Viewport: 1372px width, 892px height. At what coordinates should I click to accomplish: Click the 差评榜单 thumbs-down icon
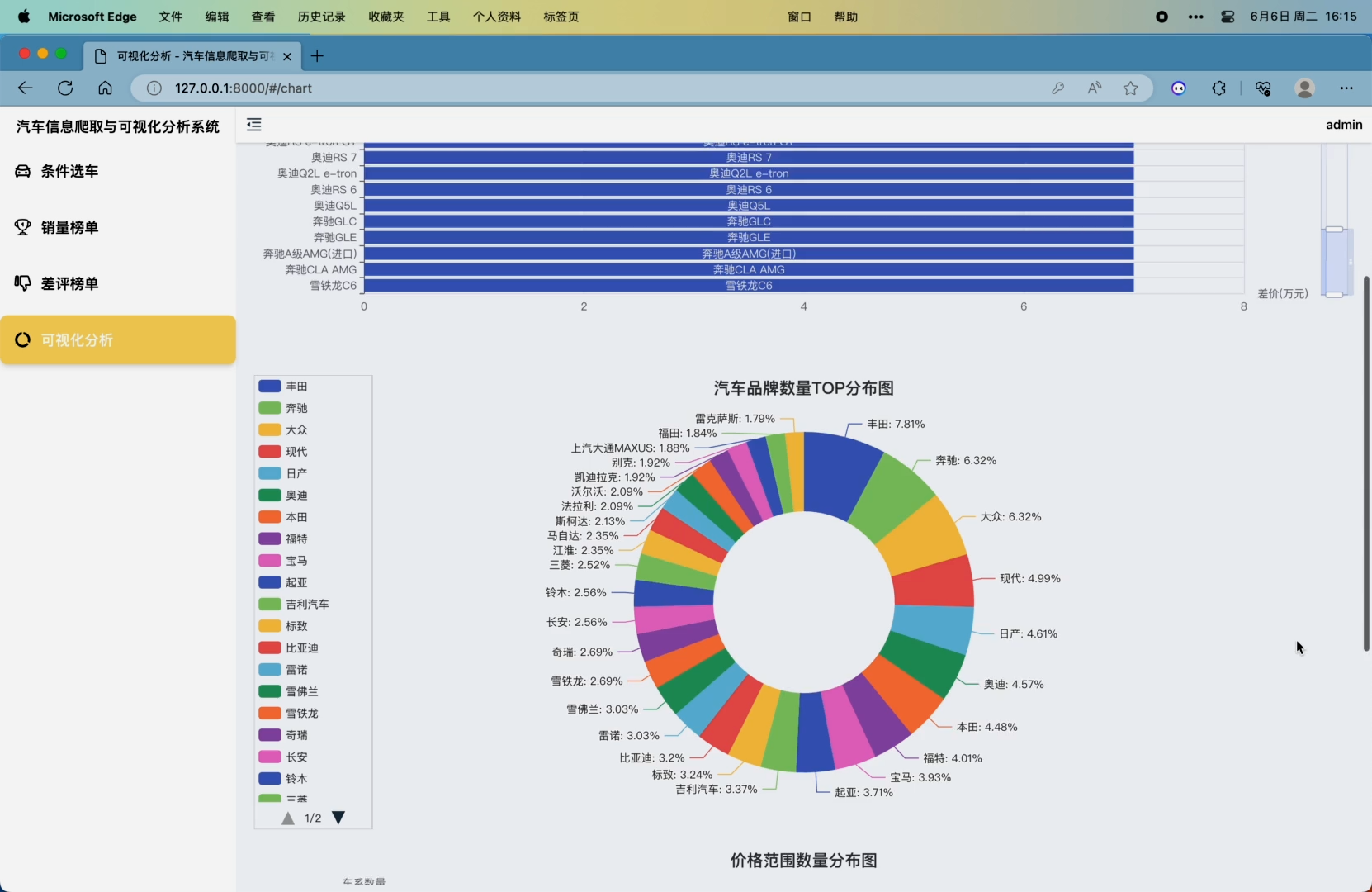coord(23,283)
